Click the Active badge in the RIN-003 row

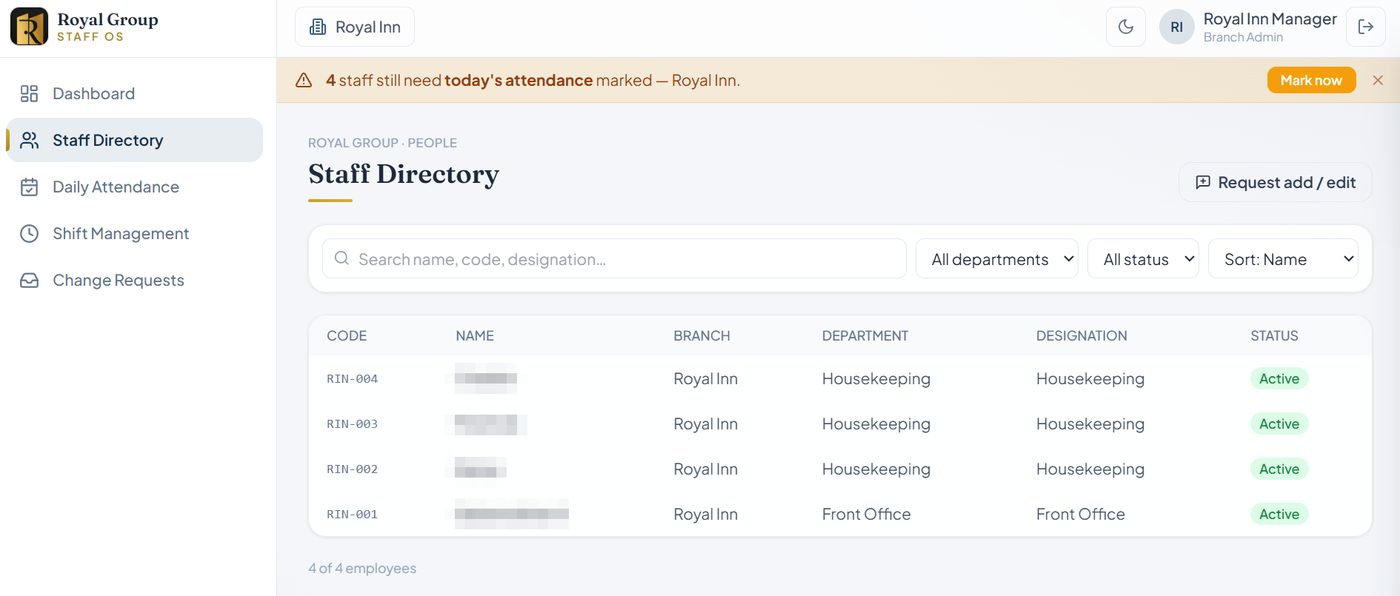[x=1279, y=424]
